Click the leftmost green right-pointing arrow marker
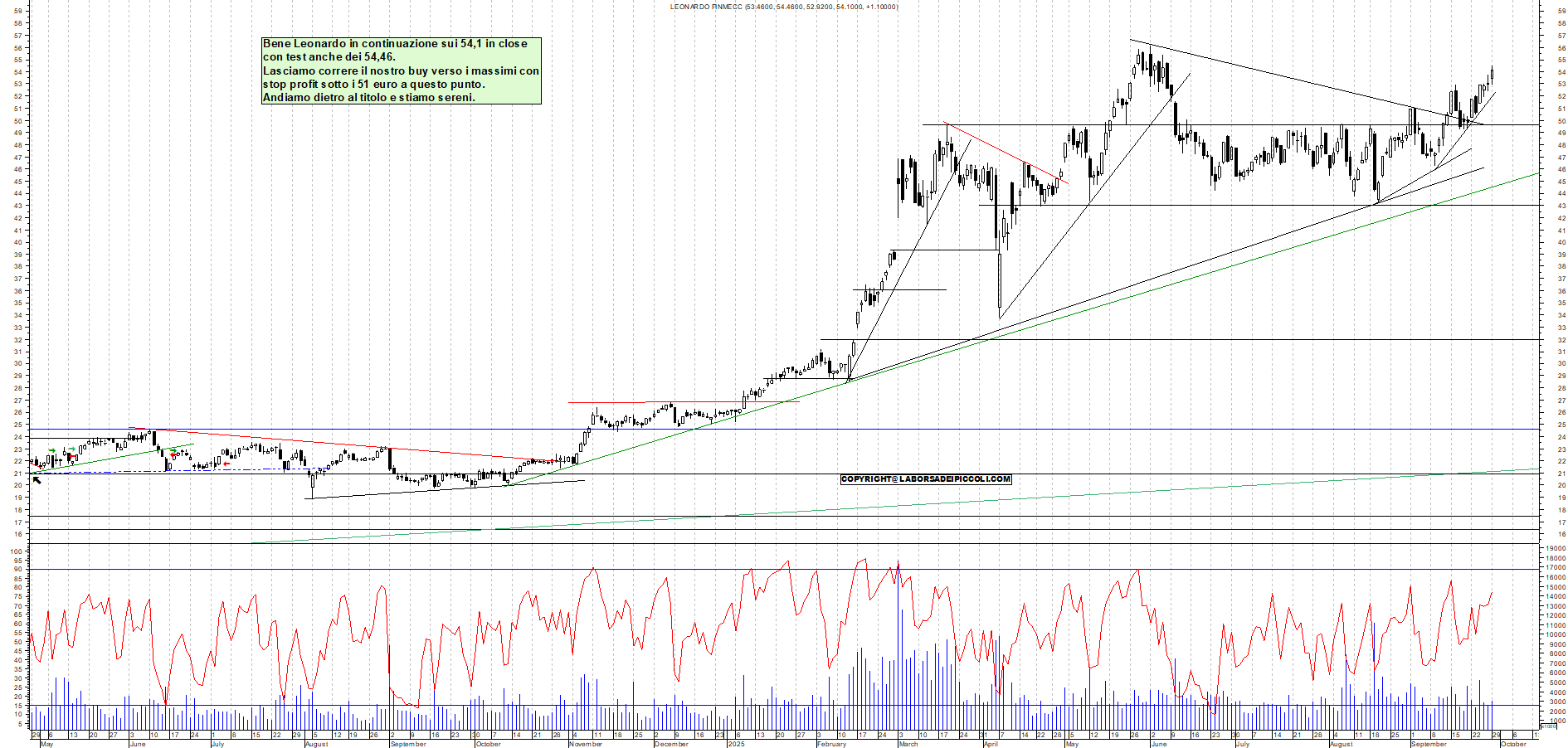The width and height of the screenshot is (1568, 748). 52,450
